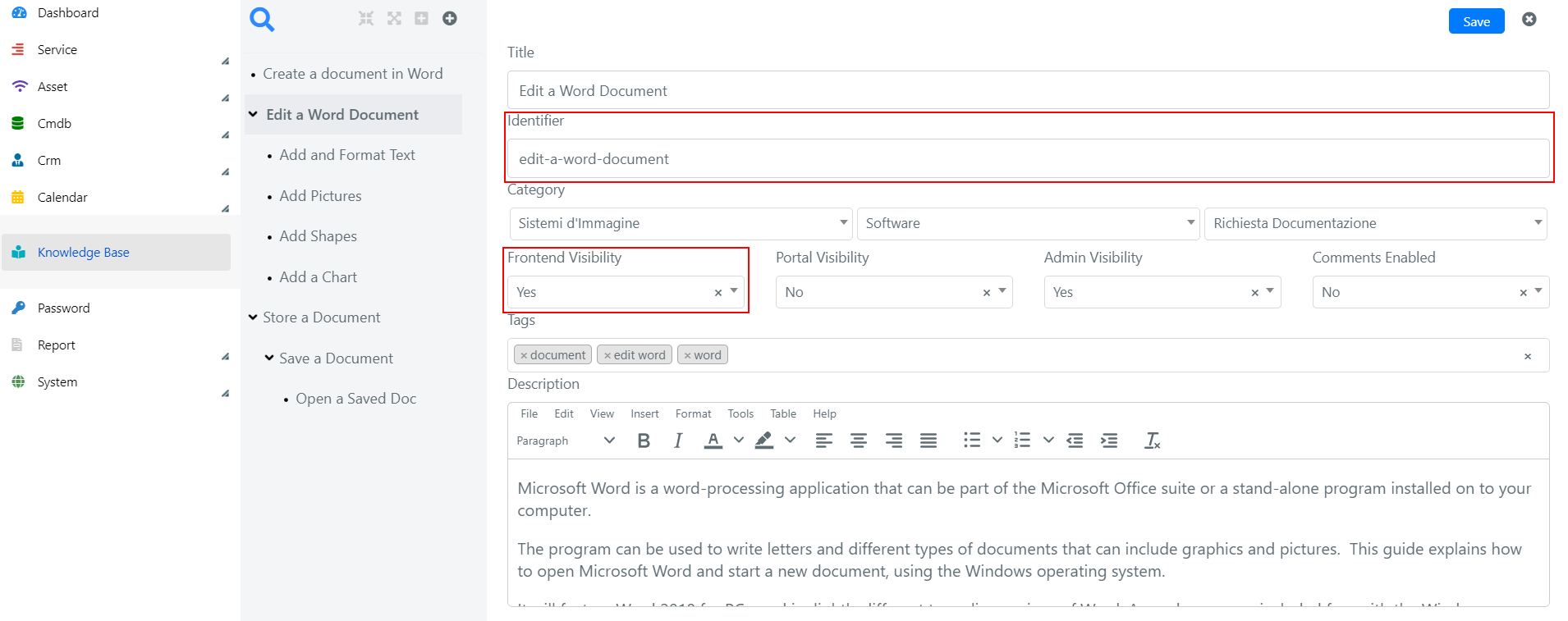Open the View menu in the editor

pos(602,413)
